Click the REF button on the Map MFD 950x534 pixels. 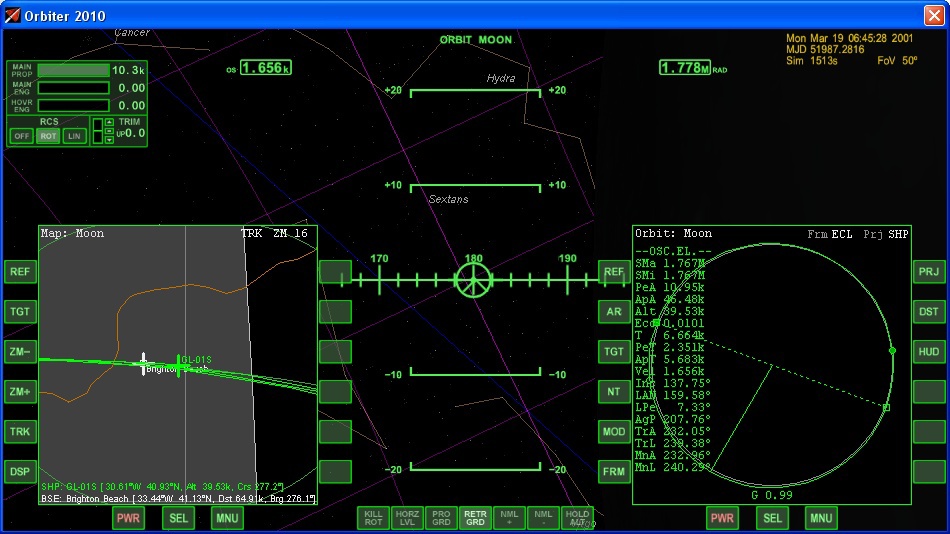(19, 272)
